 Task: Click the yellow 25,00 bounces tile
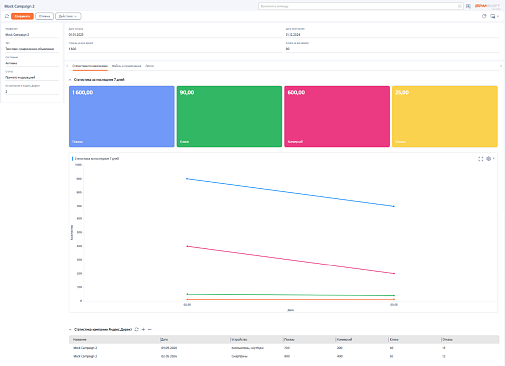[x=445, y=116]
